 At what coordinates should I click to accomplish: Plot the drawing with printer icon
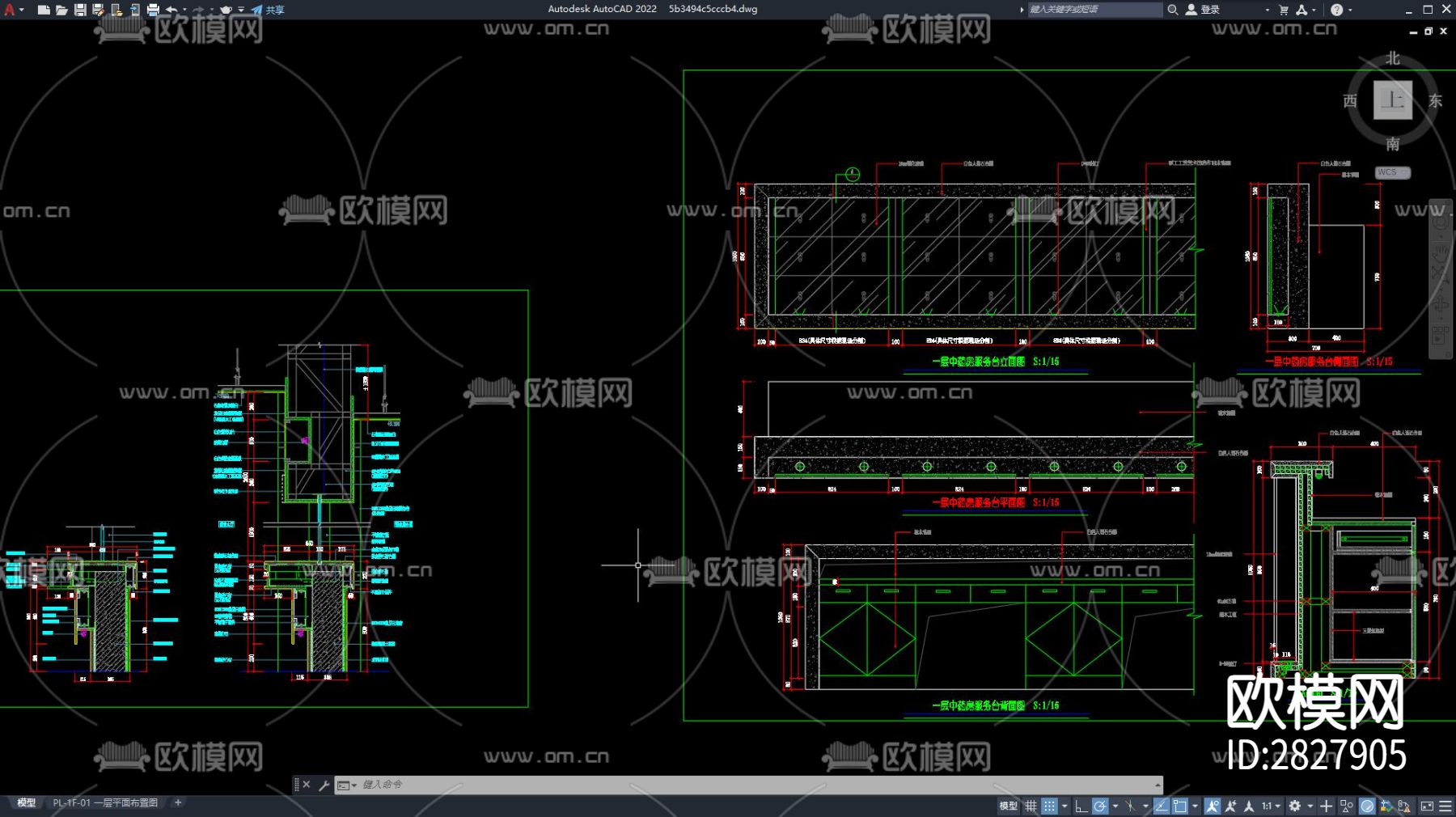tap(153, 10)
